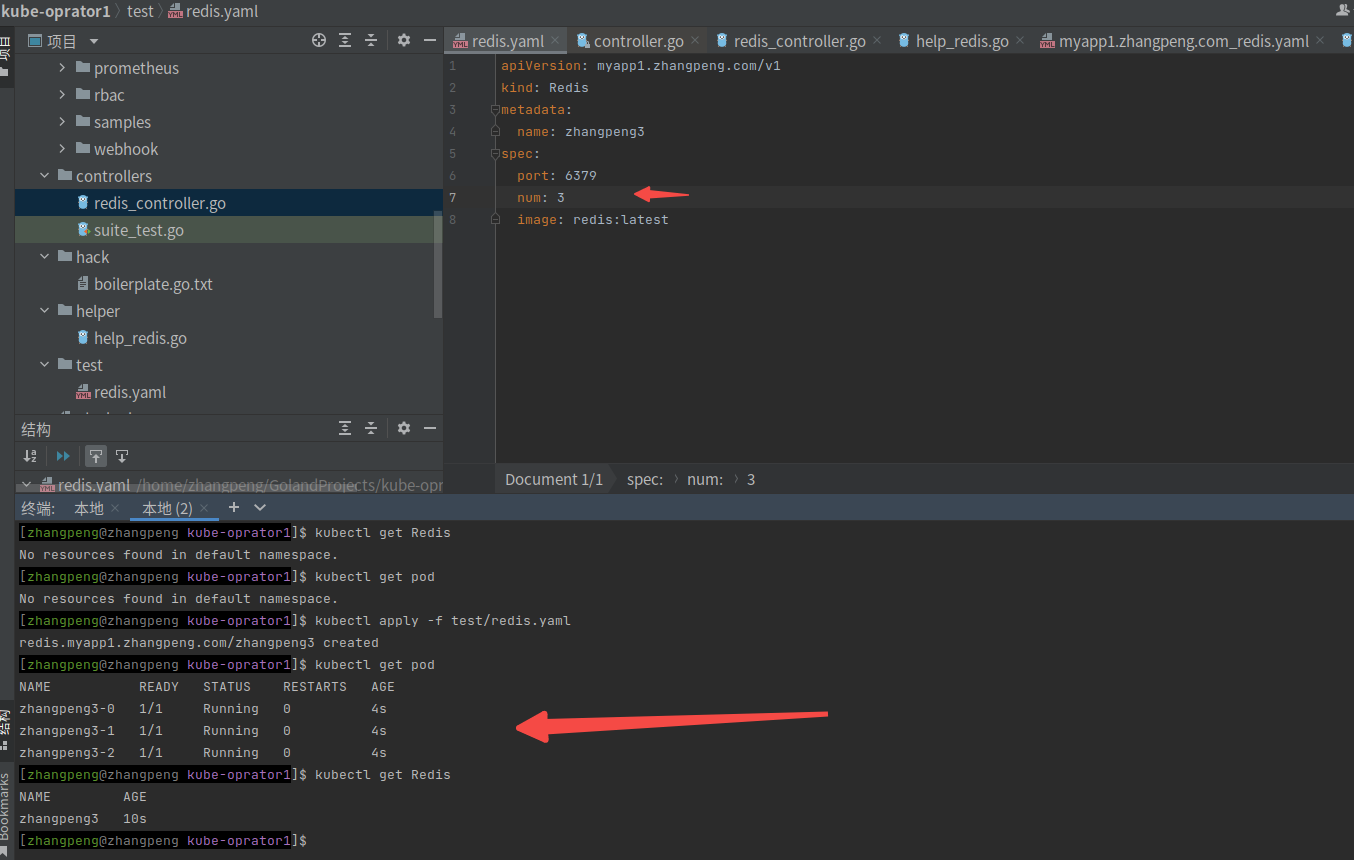Click Document 1/1 in editor footer
This screenshot has width=1354, height=860.
click(554, 479)
